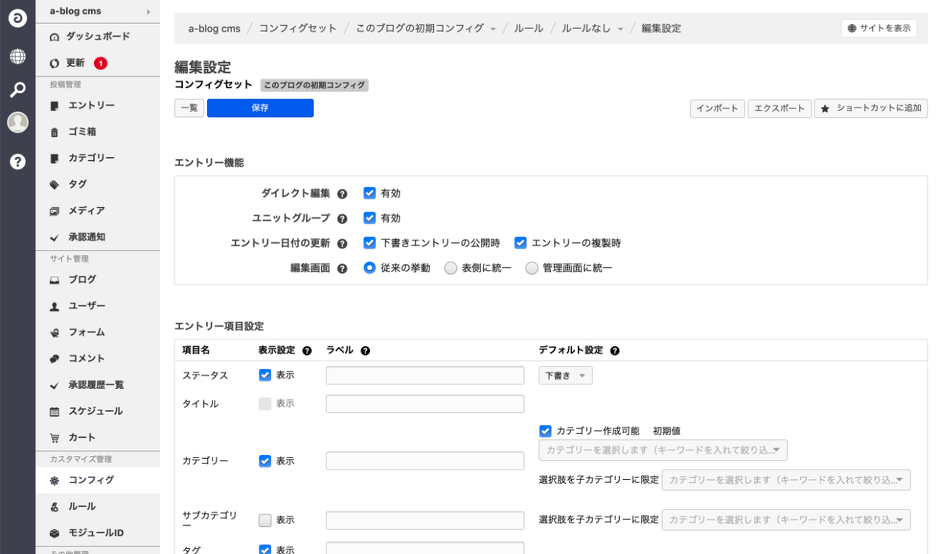Open 承認履歴一覧 in sidebar

(98, 386)
